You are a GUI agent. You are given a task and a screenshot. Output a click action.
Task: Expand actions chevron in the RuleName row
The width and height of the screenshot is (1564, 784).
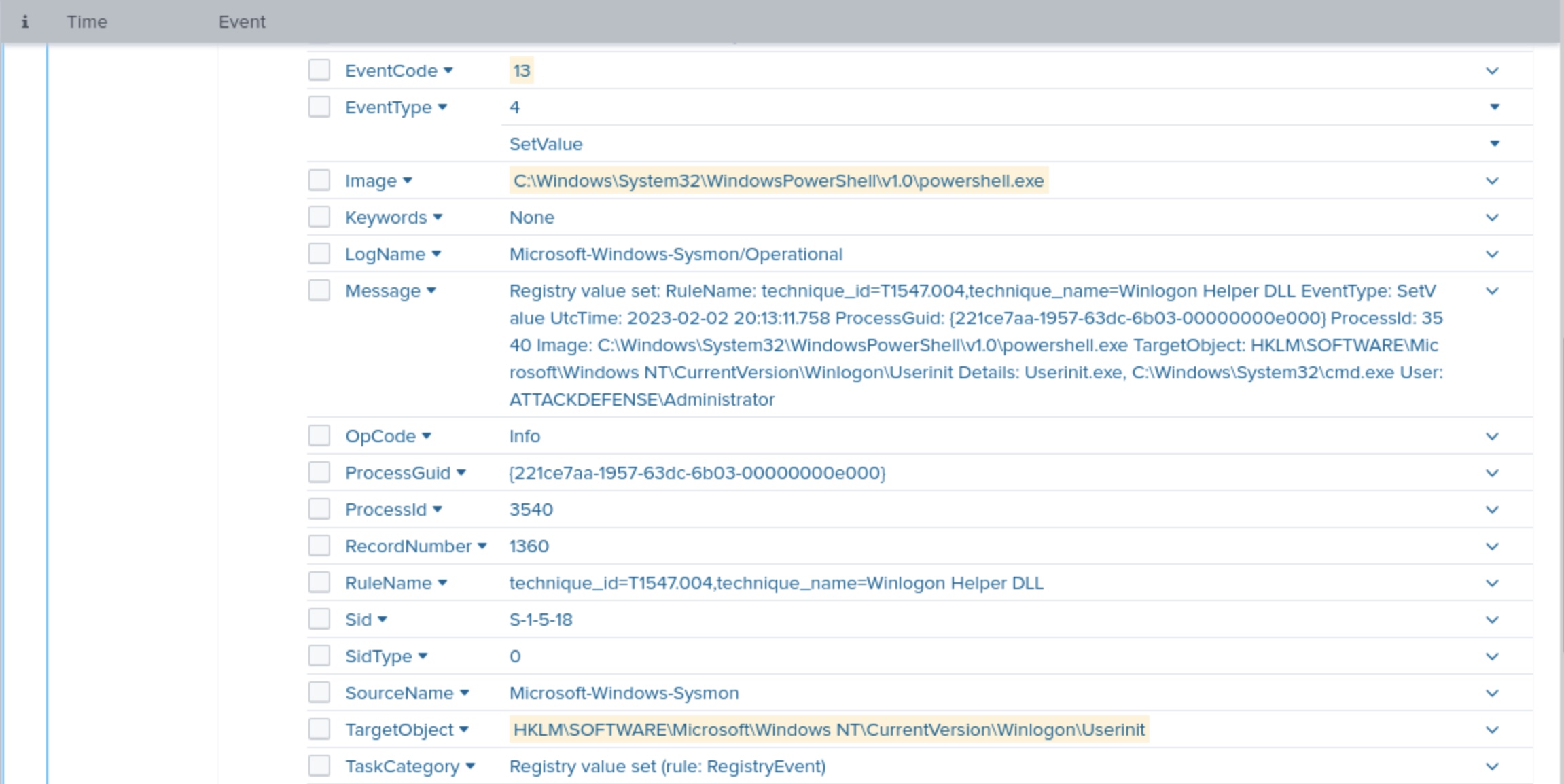[x=1492, y=583]
